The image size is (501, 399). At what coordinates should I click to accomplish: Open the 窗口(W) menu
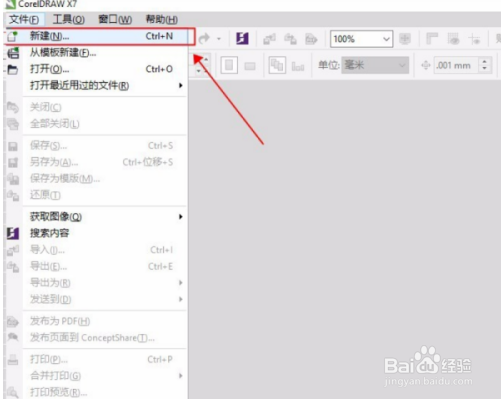(x=115, y=19)
